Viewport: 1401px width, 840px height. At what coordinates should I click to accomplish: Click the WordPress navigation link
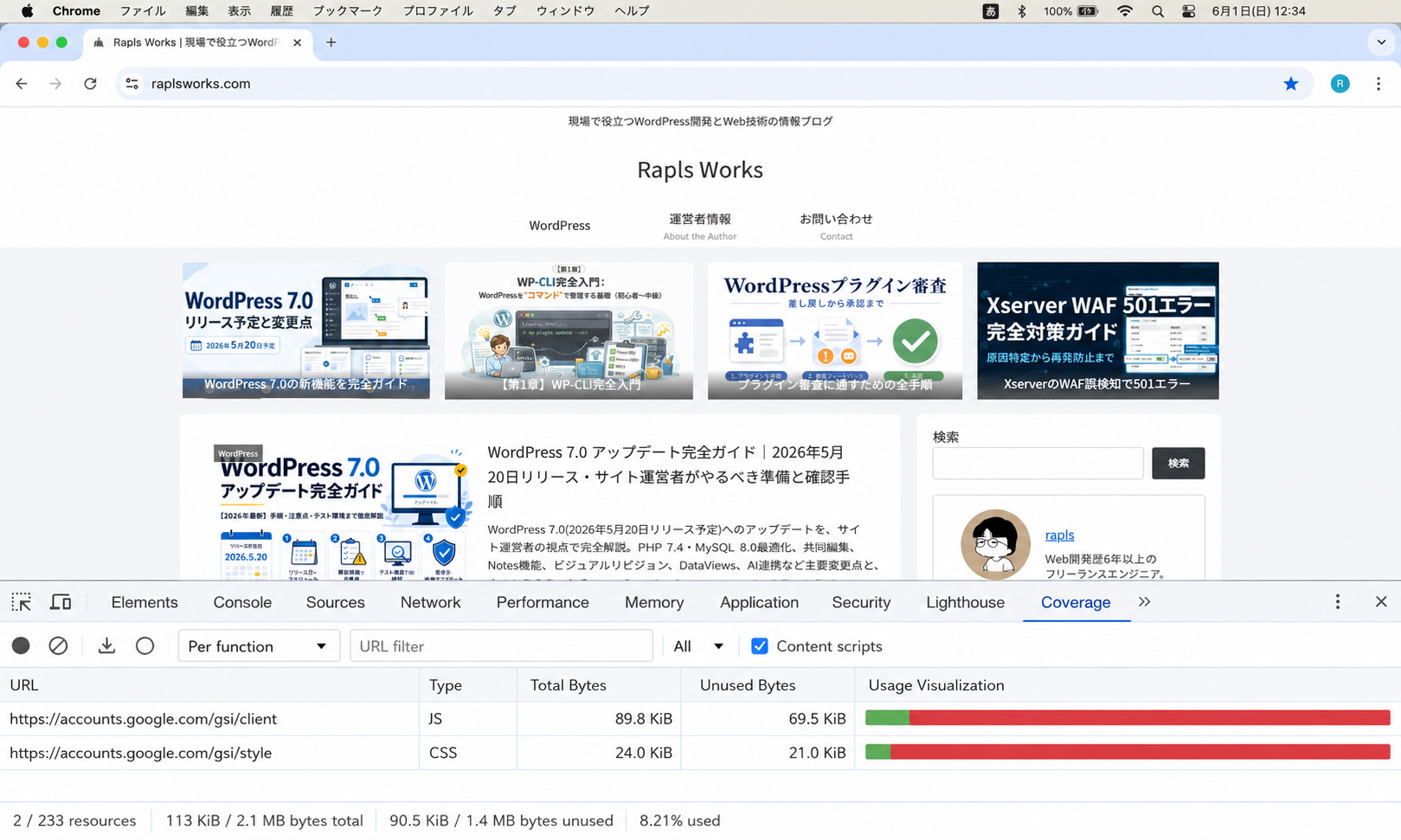(x=559, y=226)
